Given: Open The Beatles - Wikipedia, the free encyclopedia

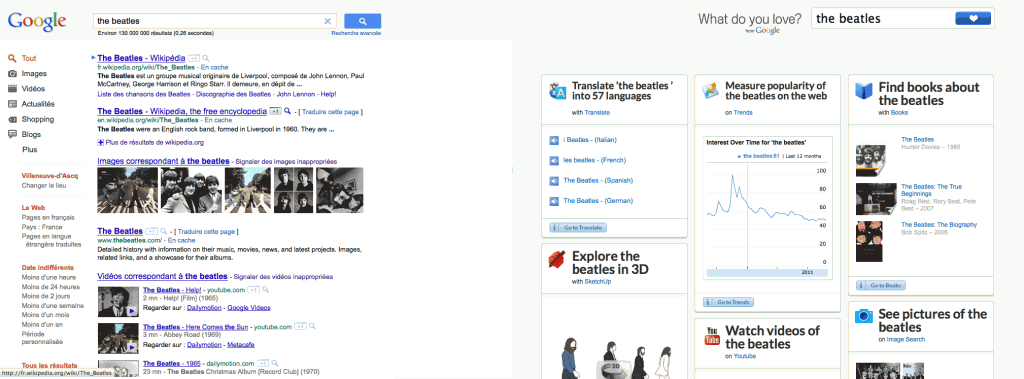Looking at the screenshot, I should coord(182,112).
